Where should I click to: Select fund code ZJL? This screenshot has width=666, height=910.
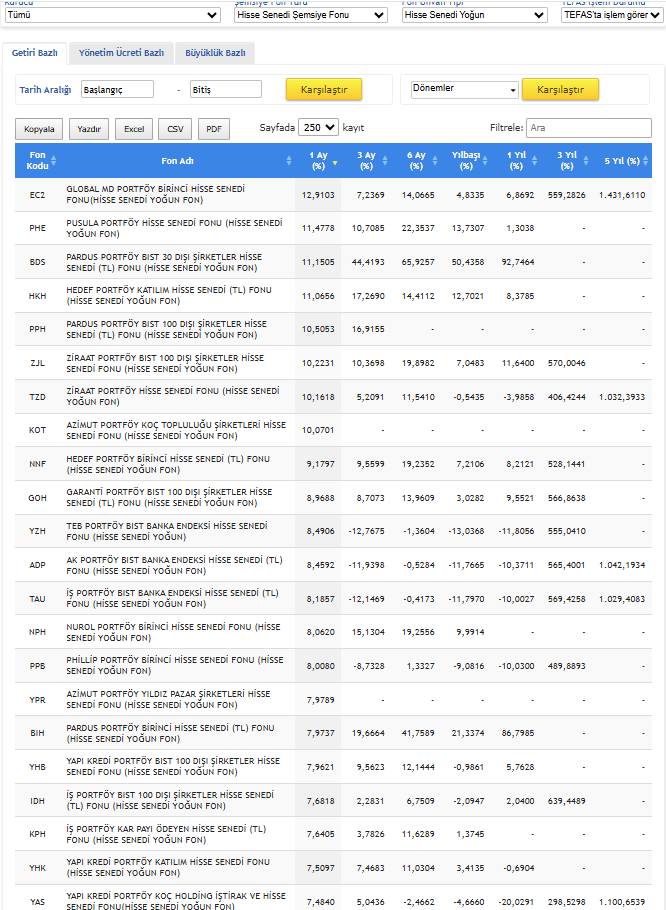37,363
